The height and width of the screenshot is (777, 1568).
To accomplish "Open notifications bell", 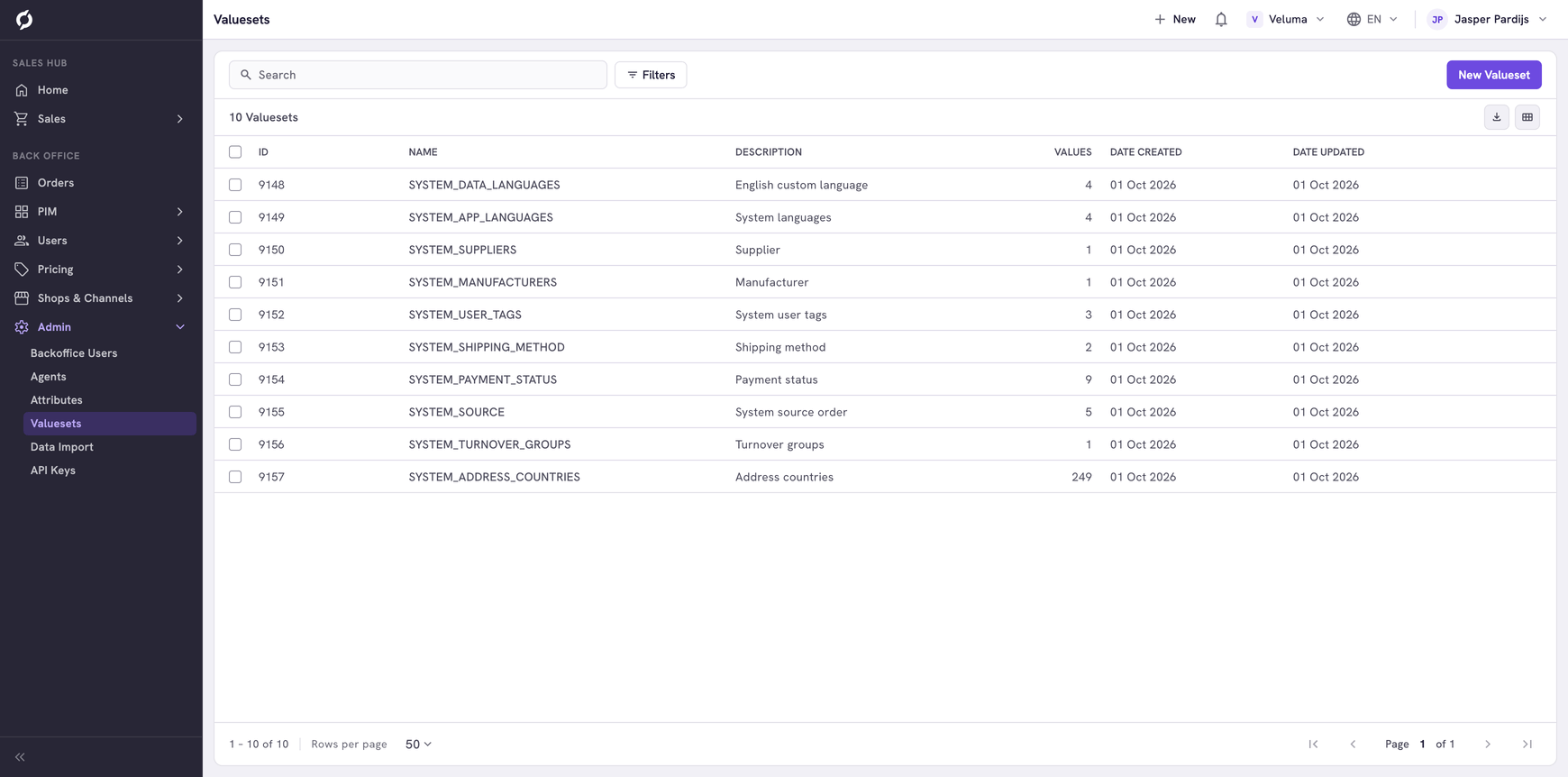I will 1221,19.
